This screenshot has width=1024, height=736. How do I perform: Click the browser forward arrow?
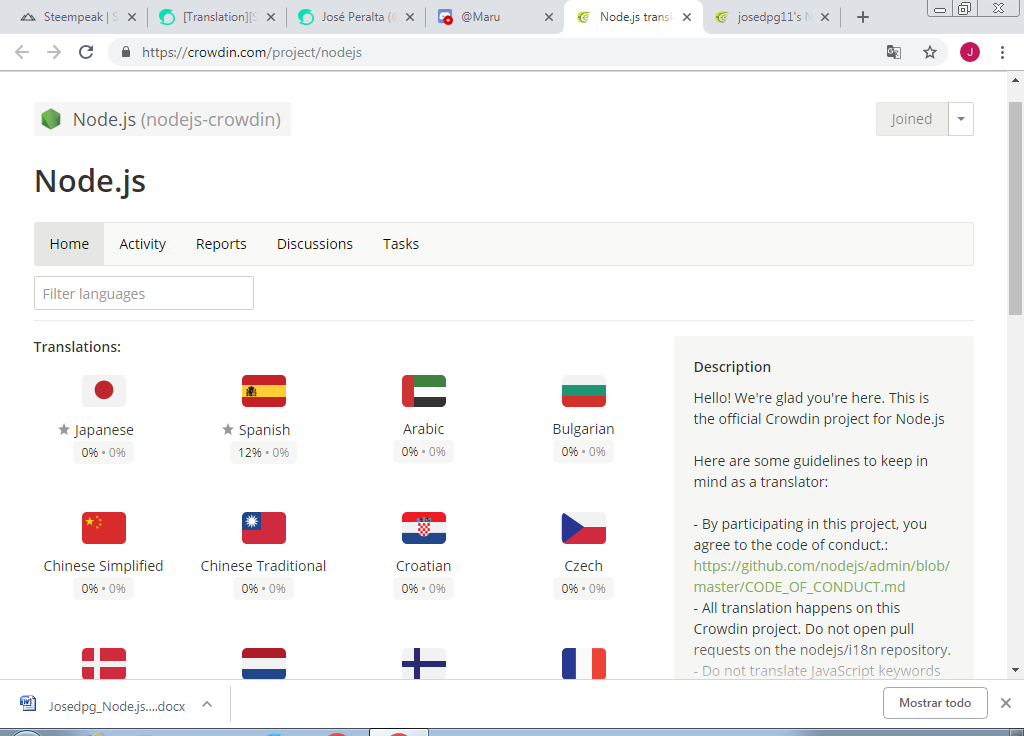point(54,52)
